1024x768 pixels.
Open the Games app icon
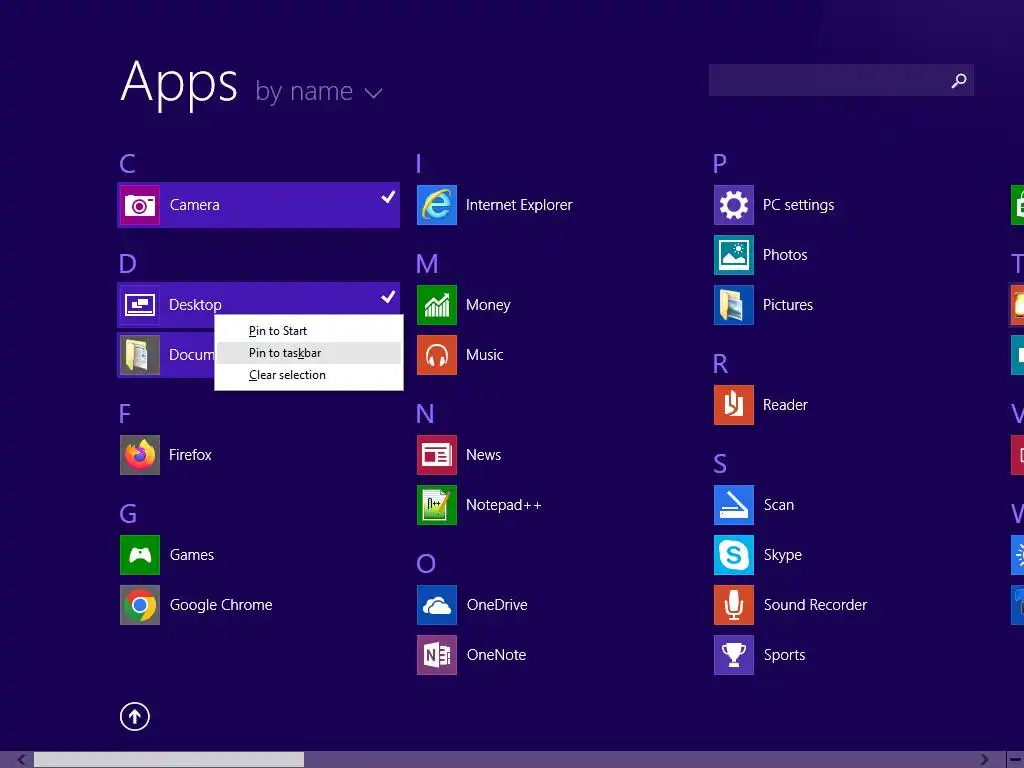pos(140,554)
